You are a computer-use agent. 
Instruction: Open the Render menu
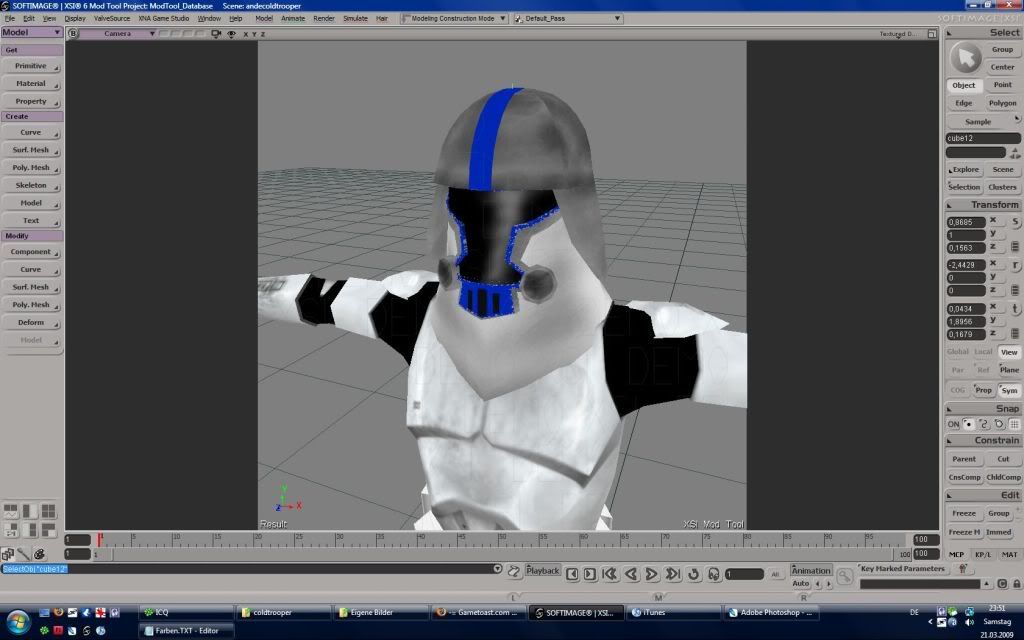tap(324, 18)
